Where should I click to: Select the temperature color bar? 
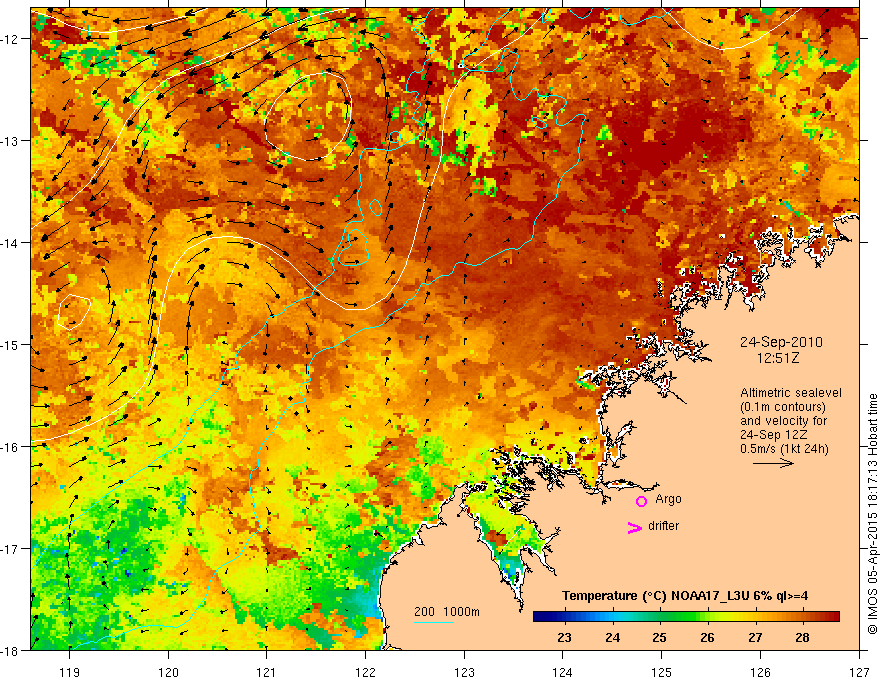tap(686, 617)
